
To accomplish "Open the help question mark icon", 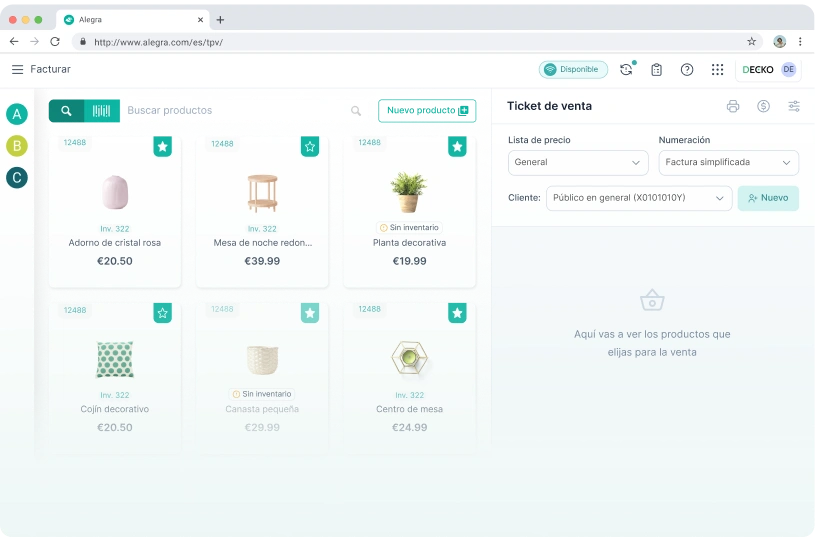I will pyautogui.click(x=687, y=69).
